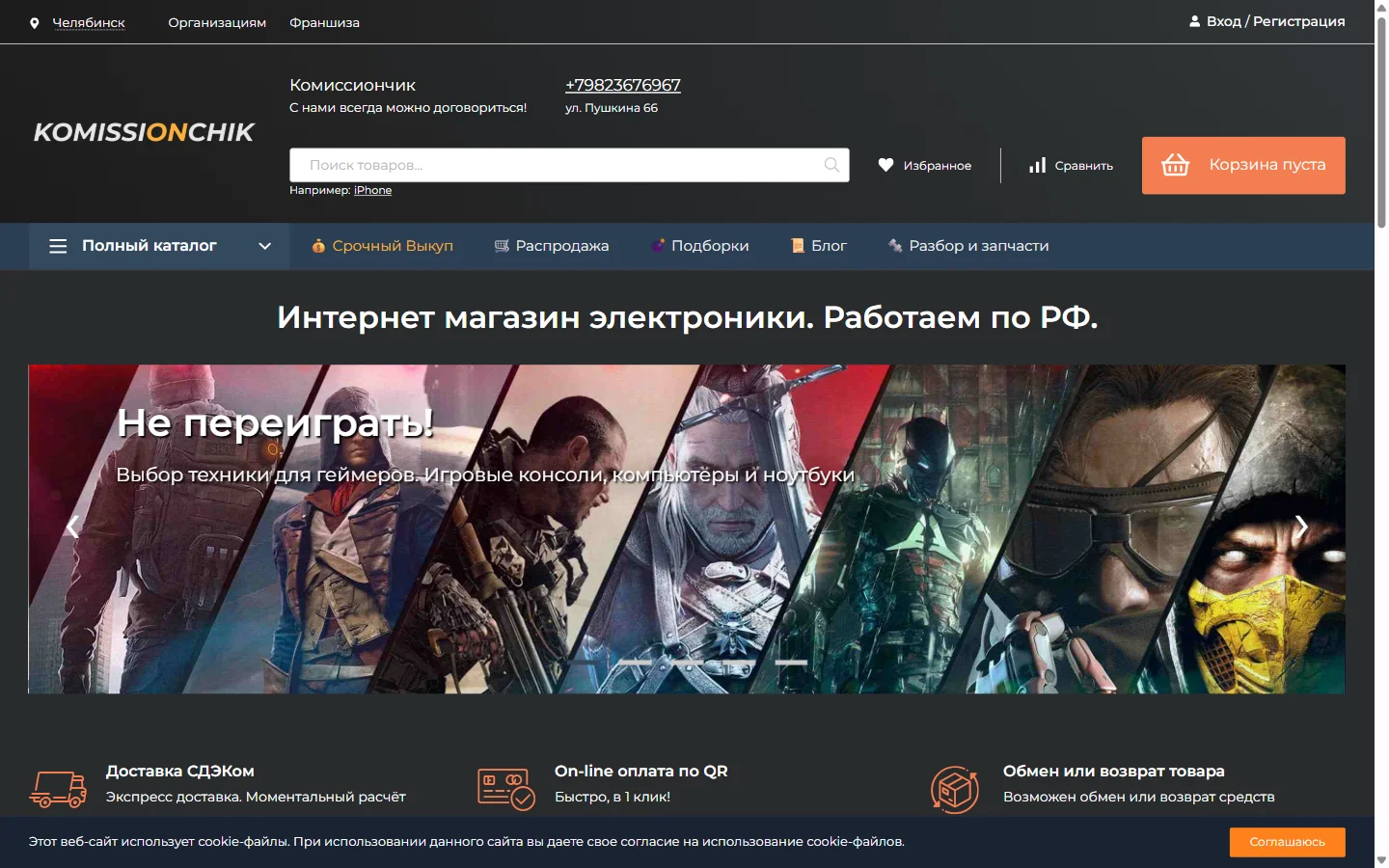Expand Полный каталог menu
Viewport: 1389px width, 868px height.
(159, 246)
